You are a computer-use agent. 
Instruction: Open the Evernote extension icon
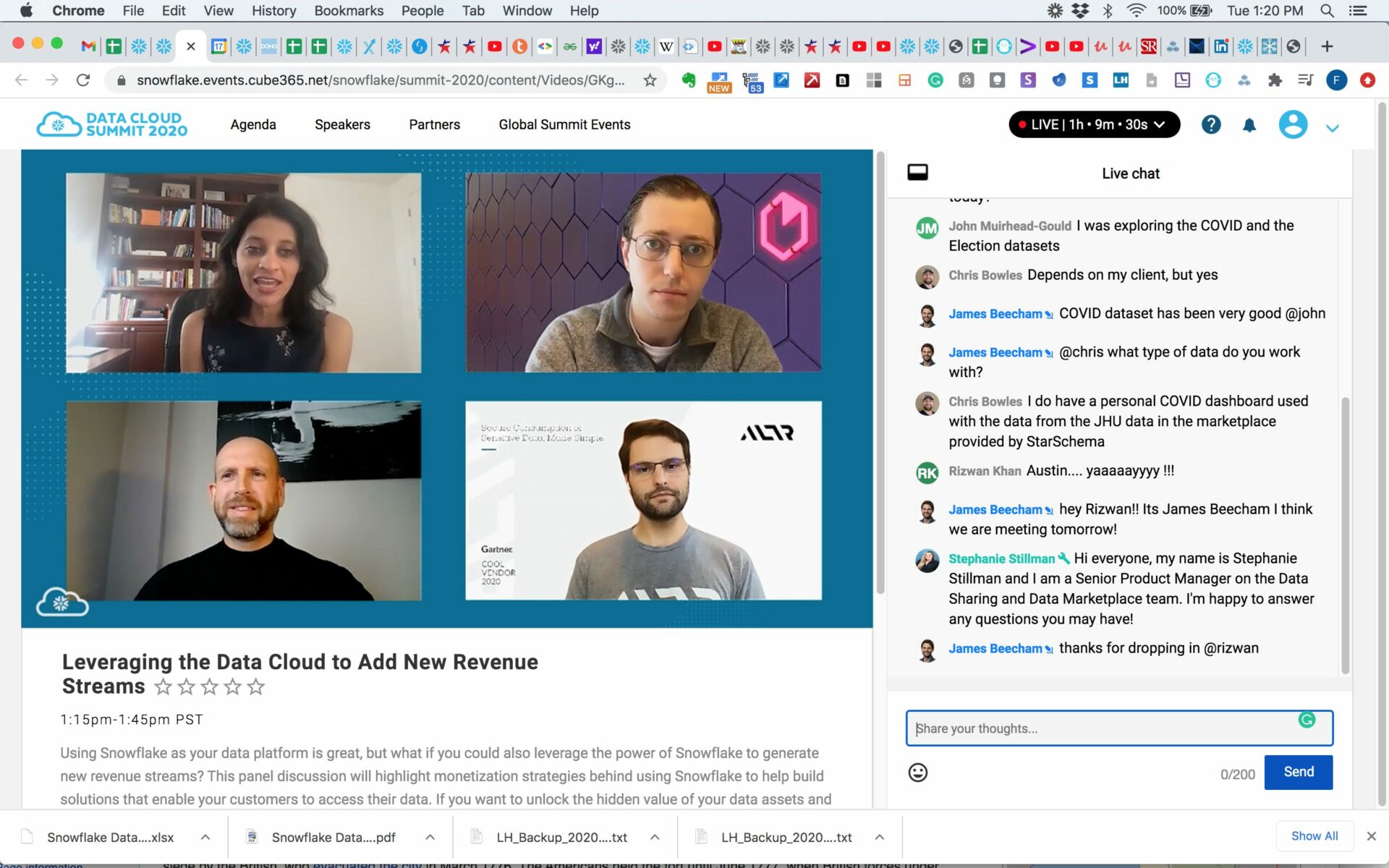(689, 80)
